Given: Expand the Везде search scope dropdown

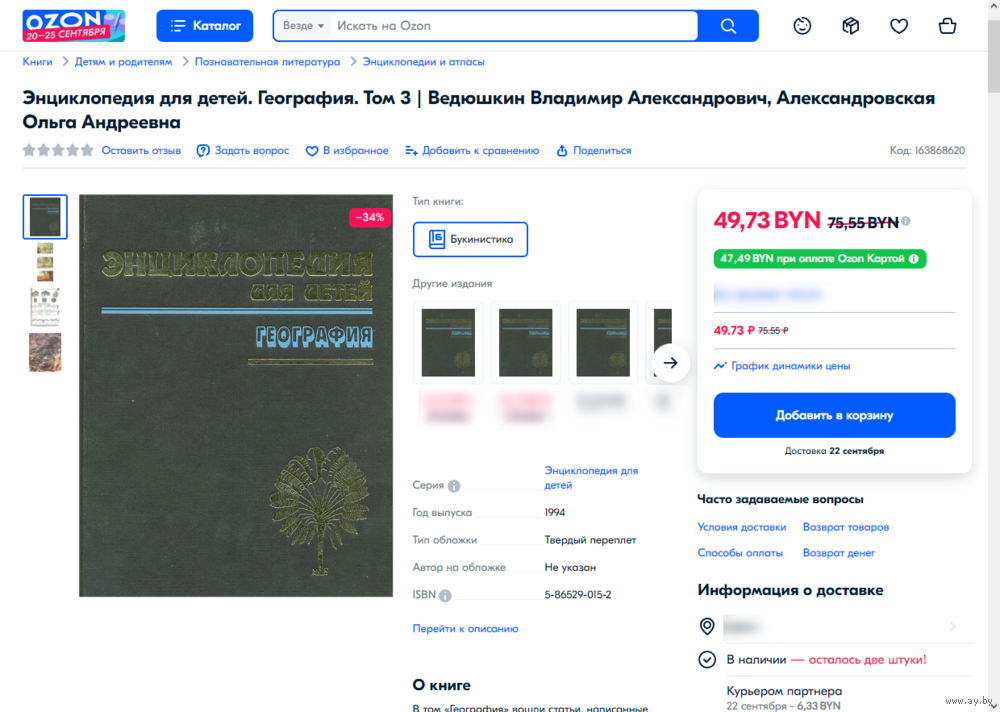Looking at the screenshot, I should click(x=304, y=26).
